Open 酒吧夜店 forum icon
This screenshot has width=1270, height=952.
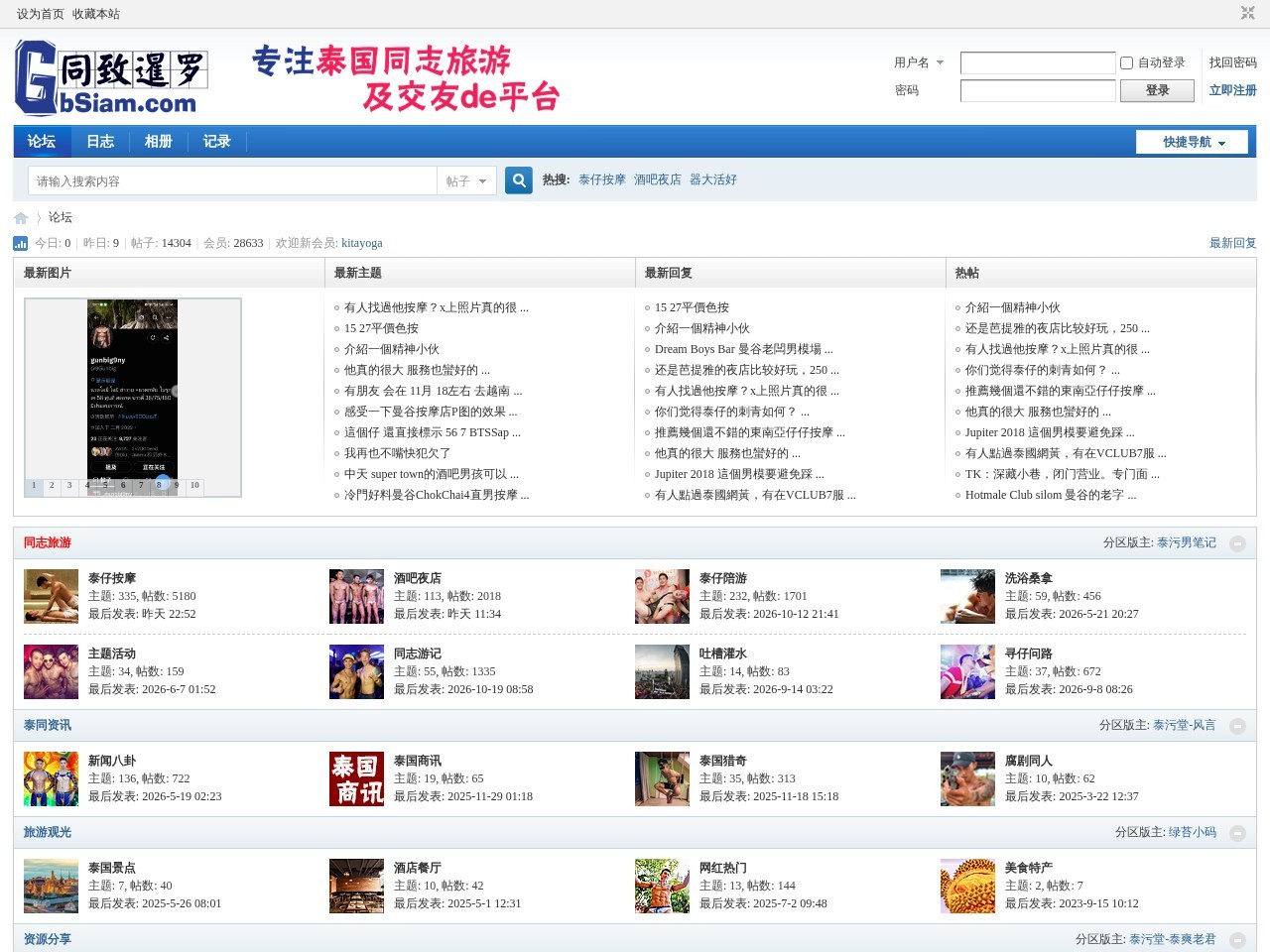click(x=357, y=596)
